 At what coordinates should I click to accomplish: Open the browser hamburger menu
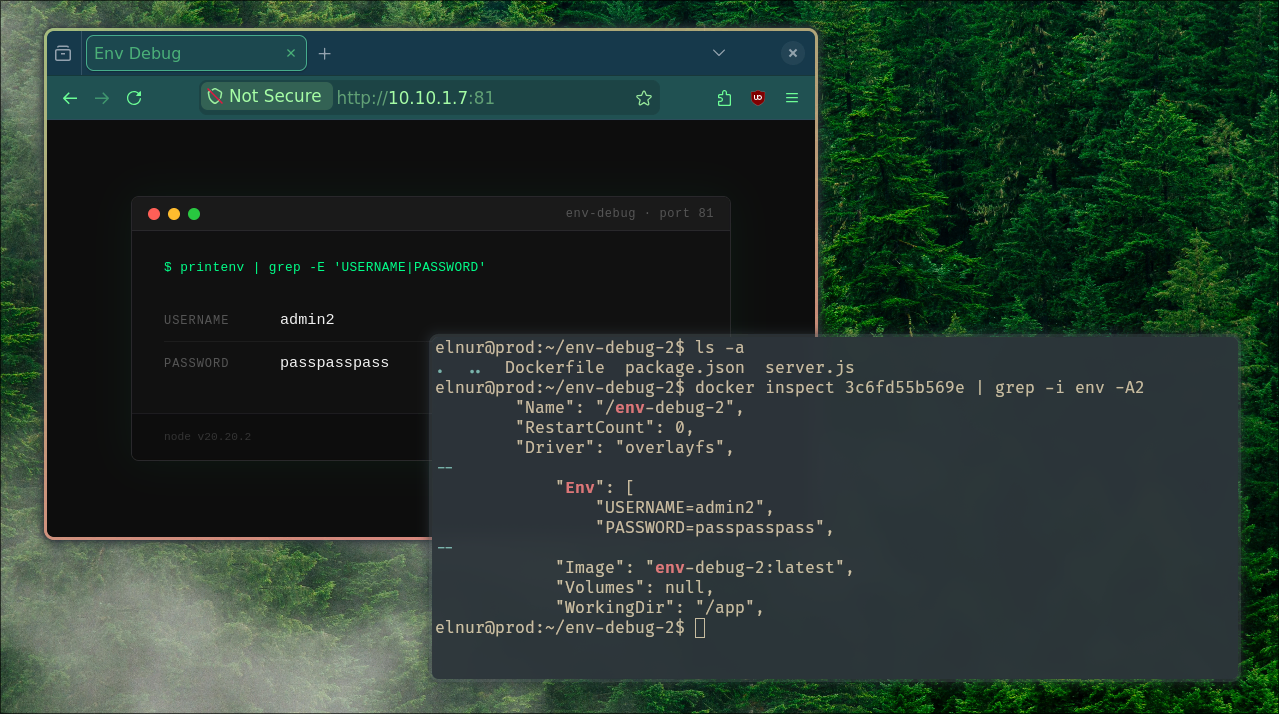(x=792, y=98)
